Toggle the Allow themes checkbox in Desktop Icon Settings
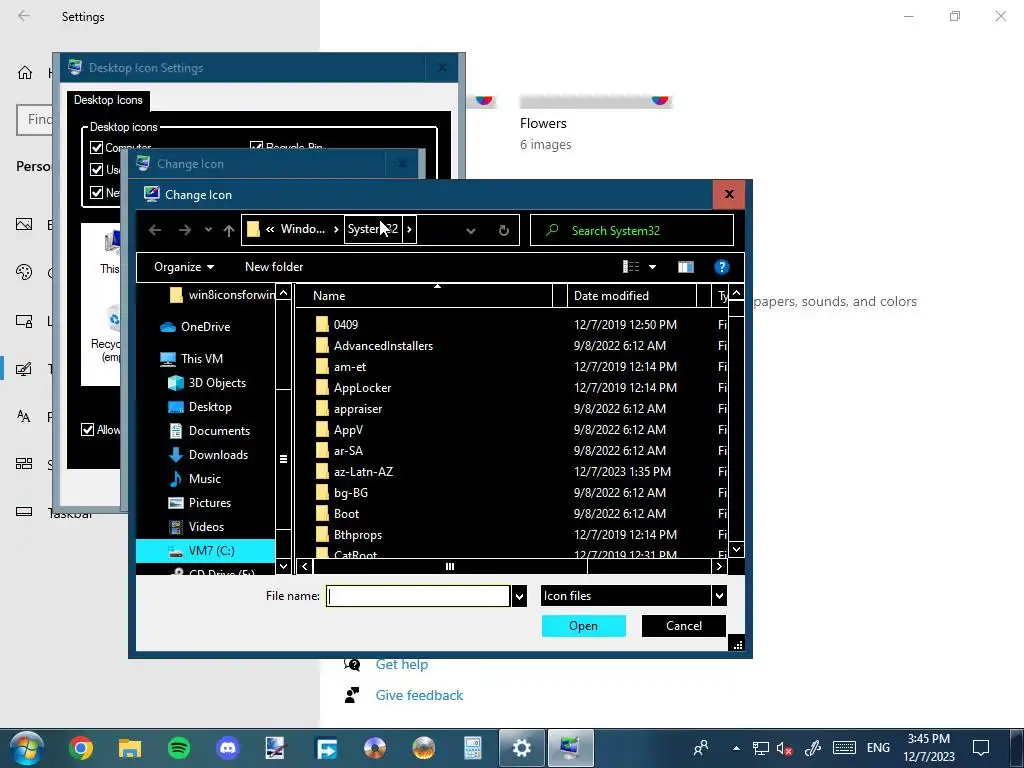 pyautogui.click(x=88, y=430)
